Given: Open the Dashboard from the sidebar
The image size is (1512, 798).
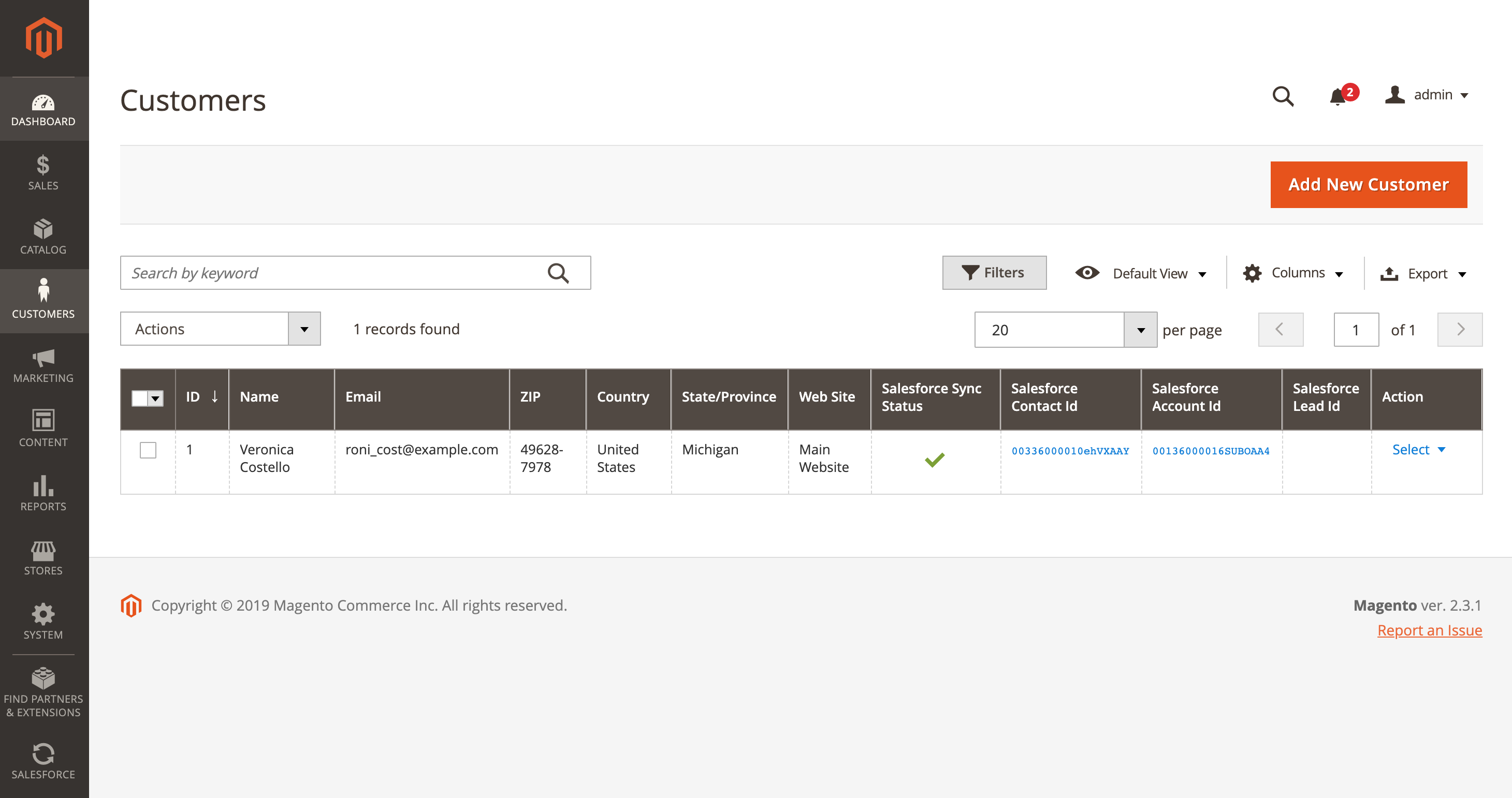Looking at the screenshot, I should pyautogui.click(x=43, y=109).
